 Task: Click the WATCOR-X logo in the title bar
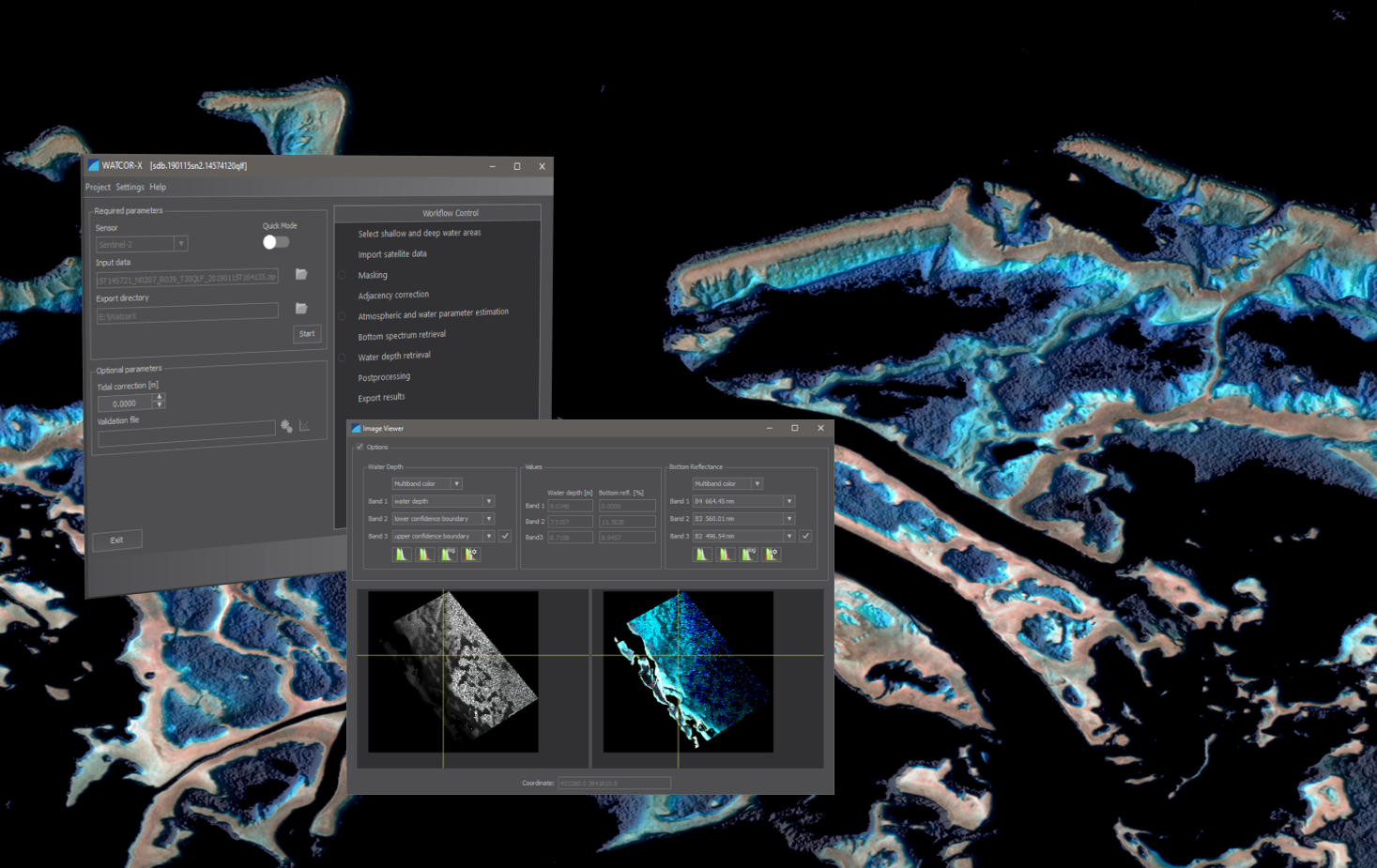pos(93,165)
